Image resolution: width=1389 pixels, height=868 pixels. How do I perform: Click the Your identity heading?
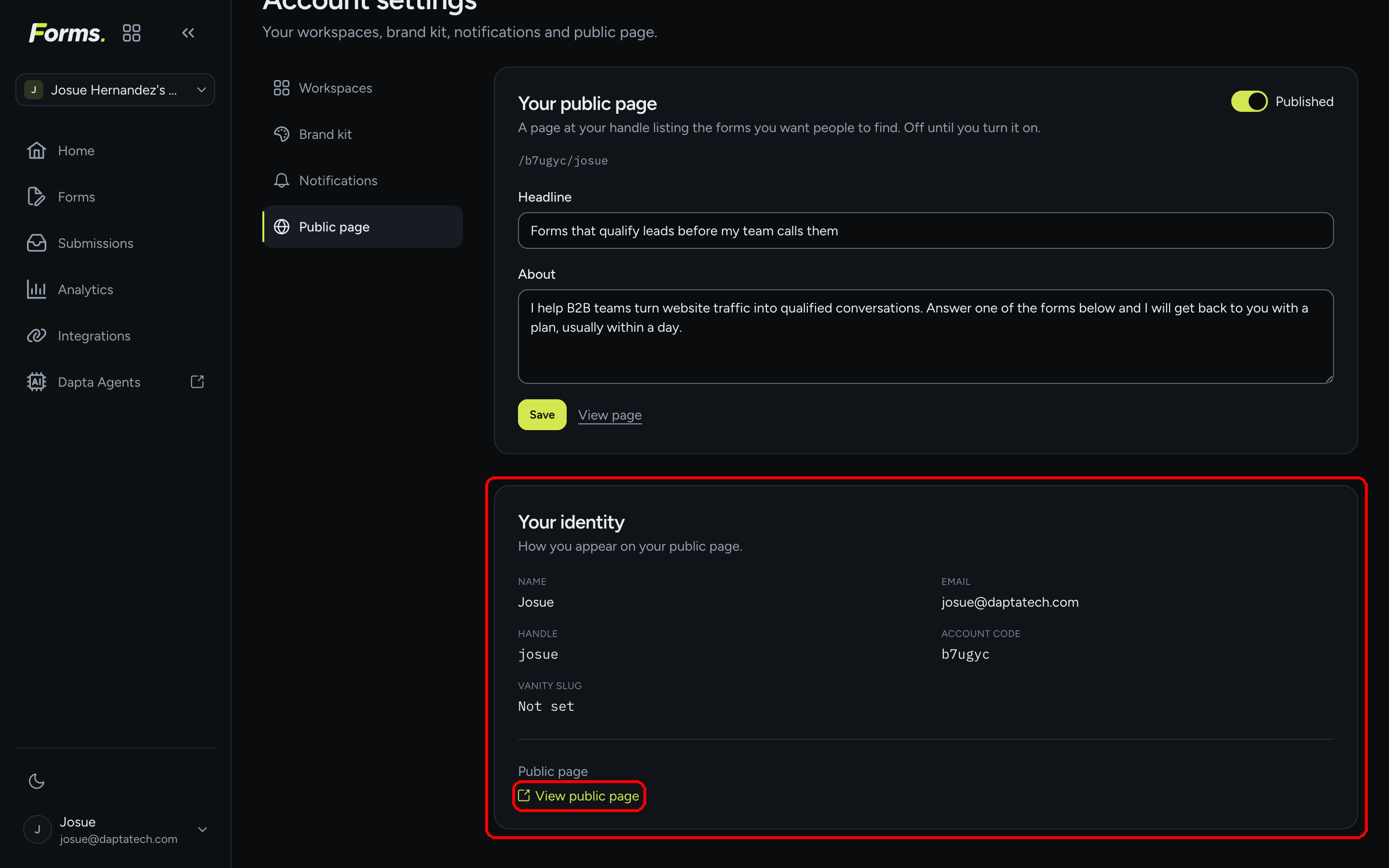click(x=571, y=522)
